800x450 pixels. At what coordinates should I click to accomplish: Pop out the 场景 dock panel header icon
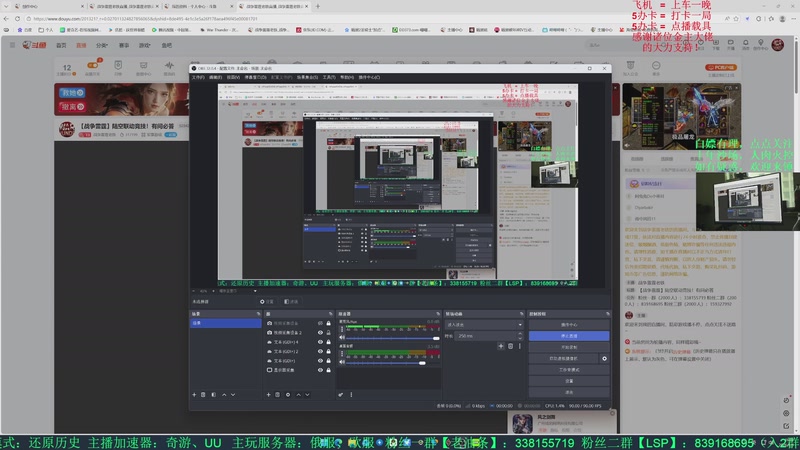258,314
